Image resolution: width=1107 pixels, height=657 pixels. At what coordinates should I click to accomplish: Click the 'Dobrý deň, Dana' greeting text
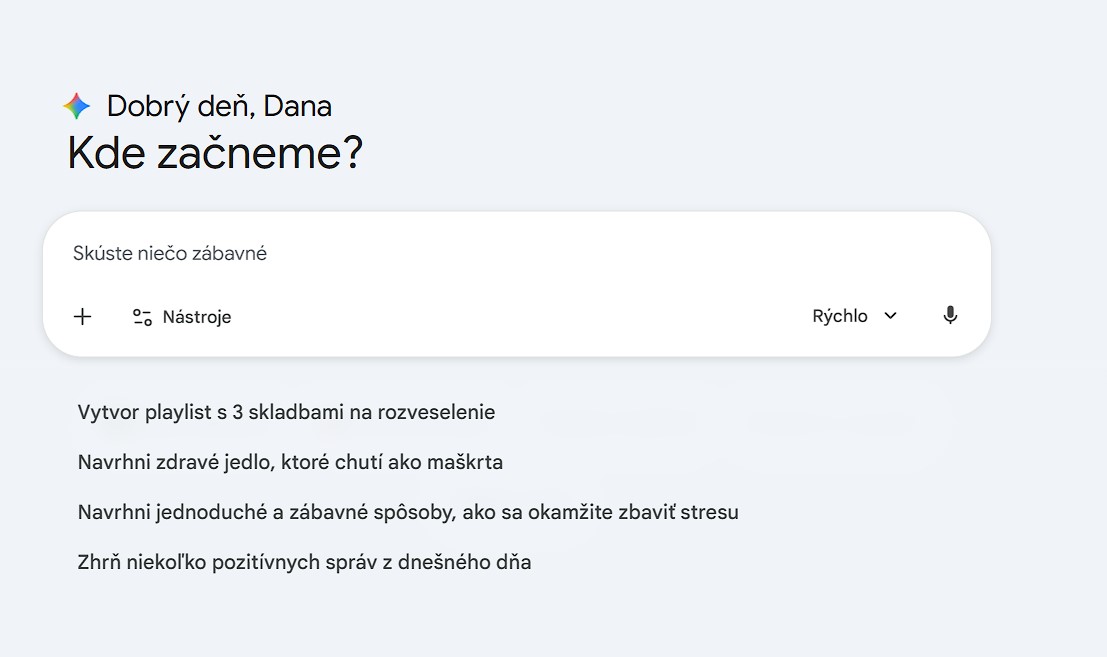(219, 106)
